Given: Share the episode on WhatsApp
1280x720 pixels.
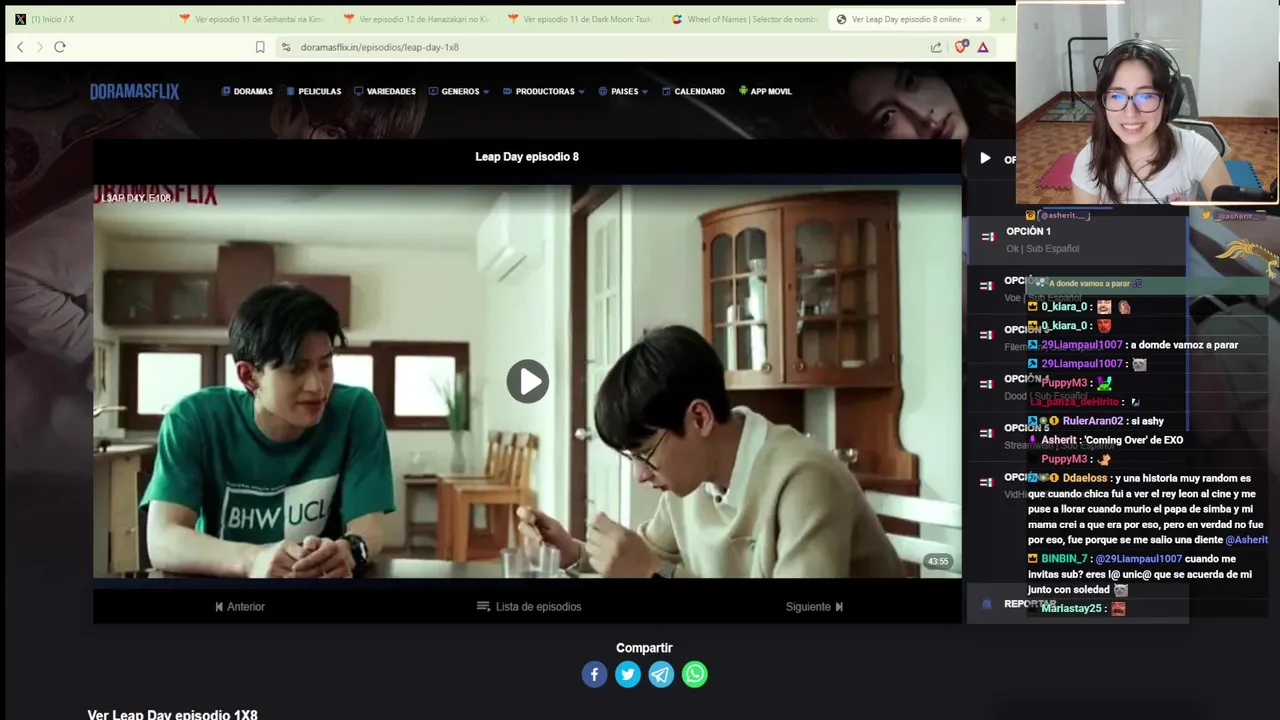Looking at the screenshot, I should [695, 674].
